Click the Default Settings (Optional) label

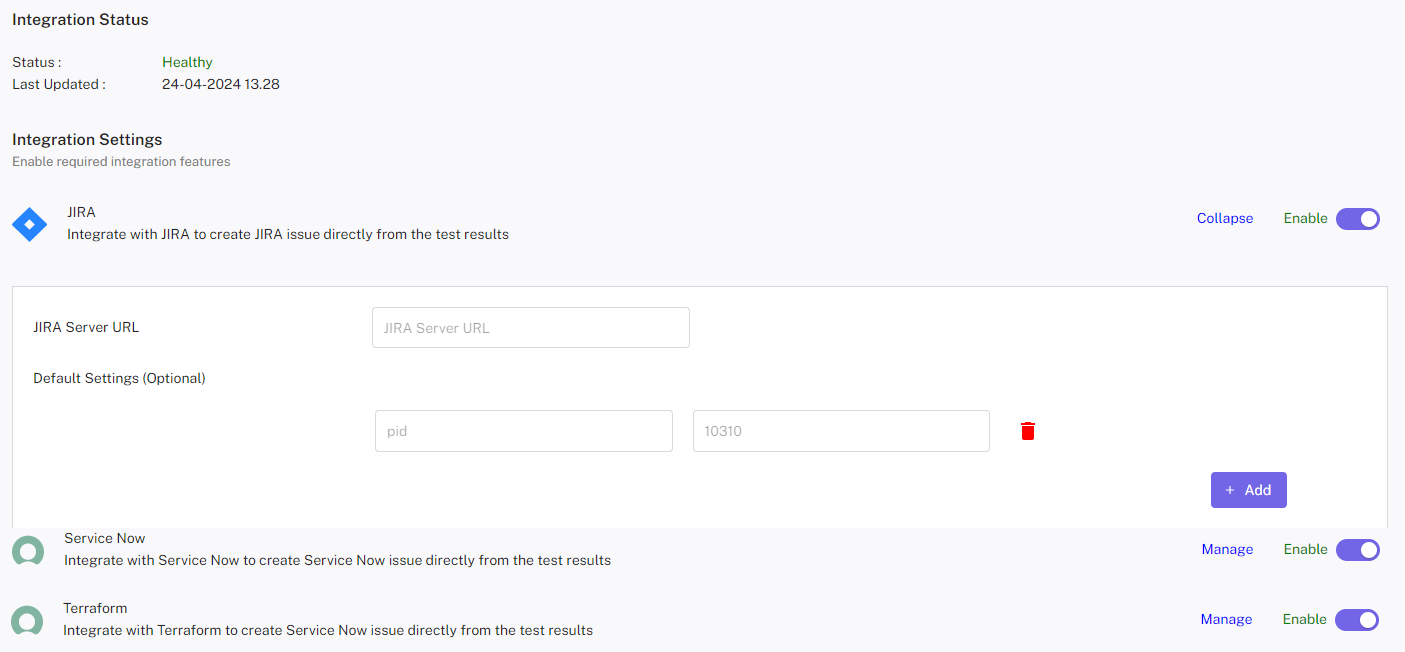pos(119,378)
